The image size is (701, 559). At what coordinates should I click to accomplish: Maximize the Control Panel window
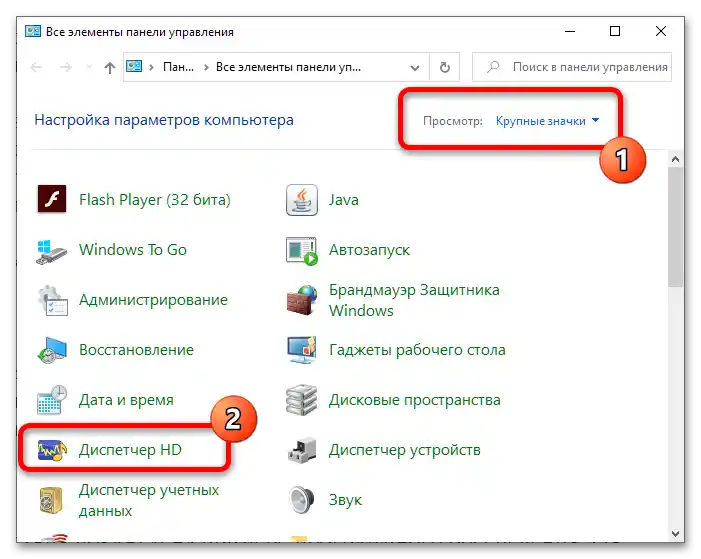(x=615, y=31)
